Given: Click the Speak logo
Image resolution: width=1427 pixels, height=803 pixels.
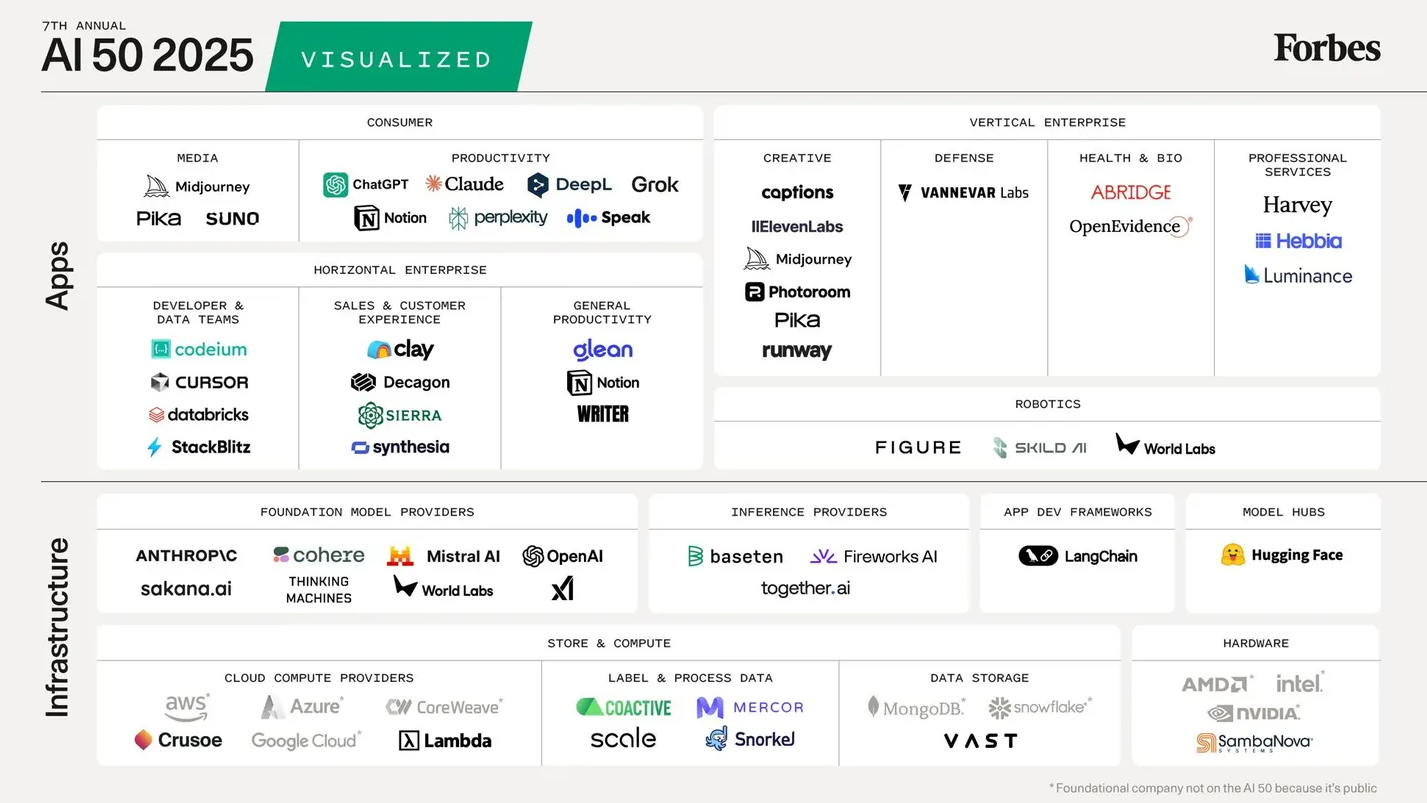Looking at the screenshot, I should pos(608,218).
